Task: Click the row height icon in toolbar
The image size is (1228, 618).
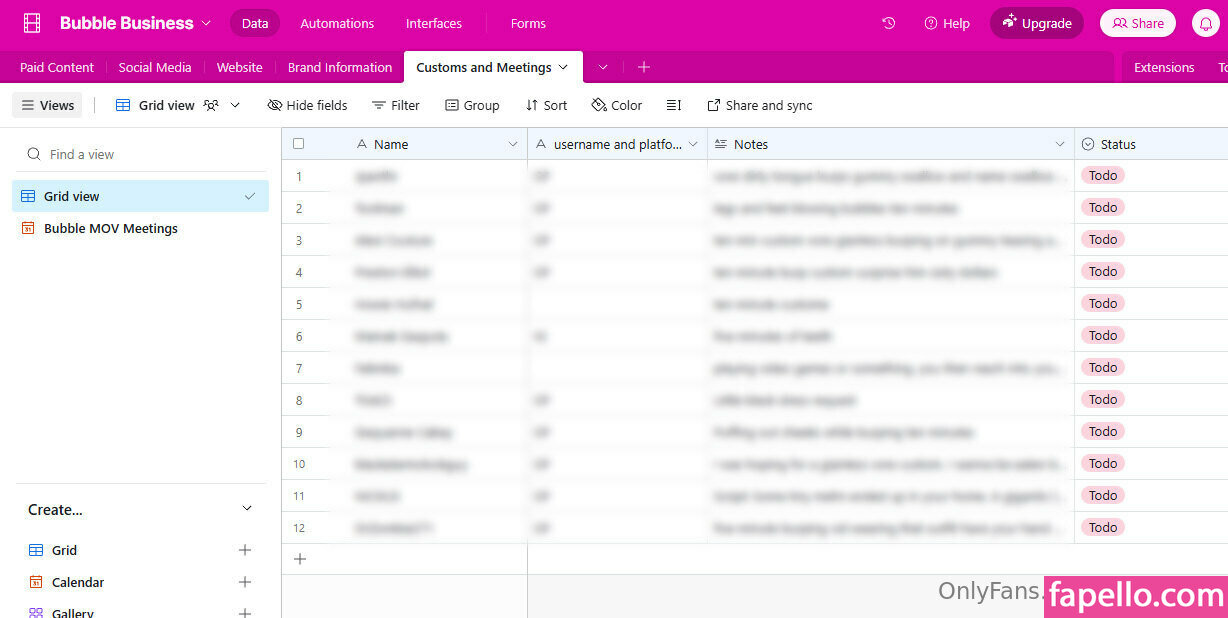Action: [x=674, y=105]
